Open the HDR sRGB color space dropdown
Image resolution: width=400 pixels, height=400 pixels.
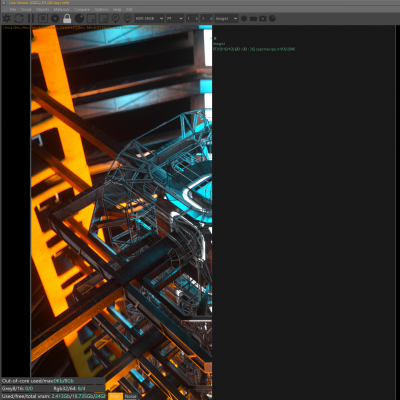click(149, 18)
